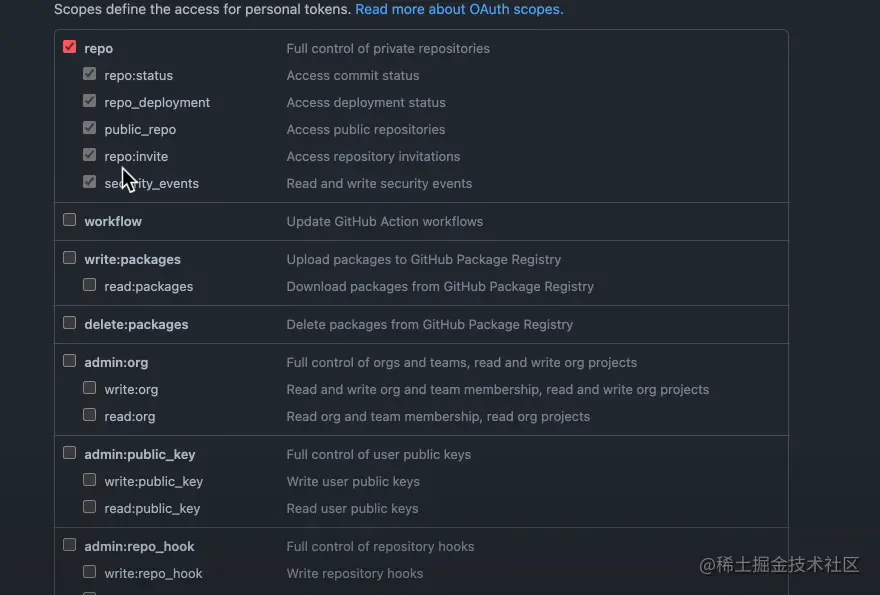Toggle the public_repo scope checkbox
The height and width of the screenshot is (595, 880).
click(x=90, y=128)
